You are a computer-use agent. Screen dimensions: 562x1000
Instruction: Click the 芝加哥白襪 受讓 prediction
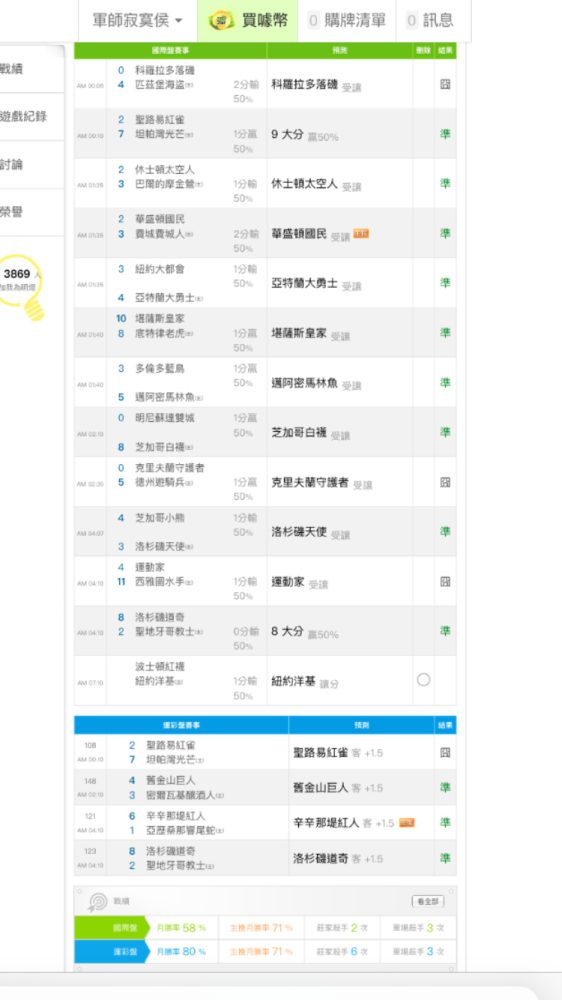[311, 433]
